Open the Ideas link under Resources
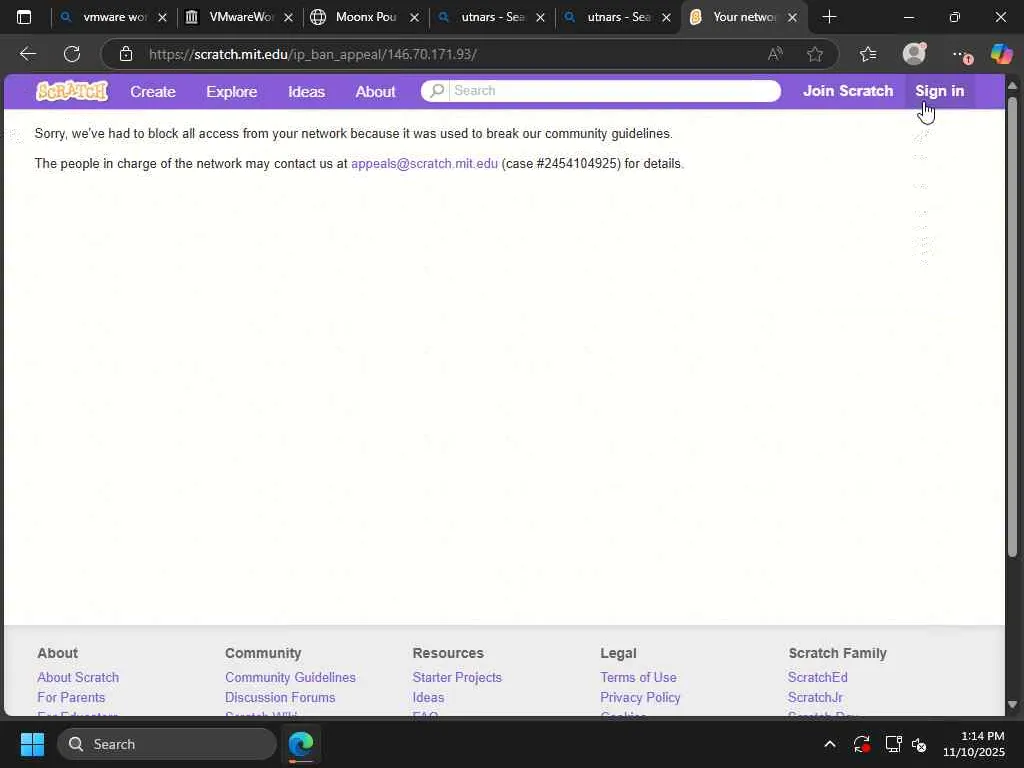Viewport: 1024px width, 768px height. [428, 697]
